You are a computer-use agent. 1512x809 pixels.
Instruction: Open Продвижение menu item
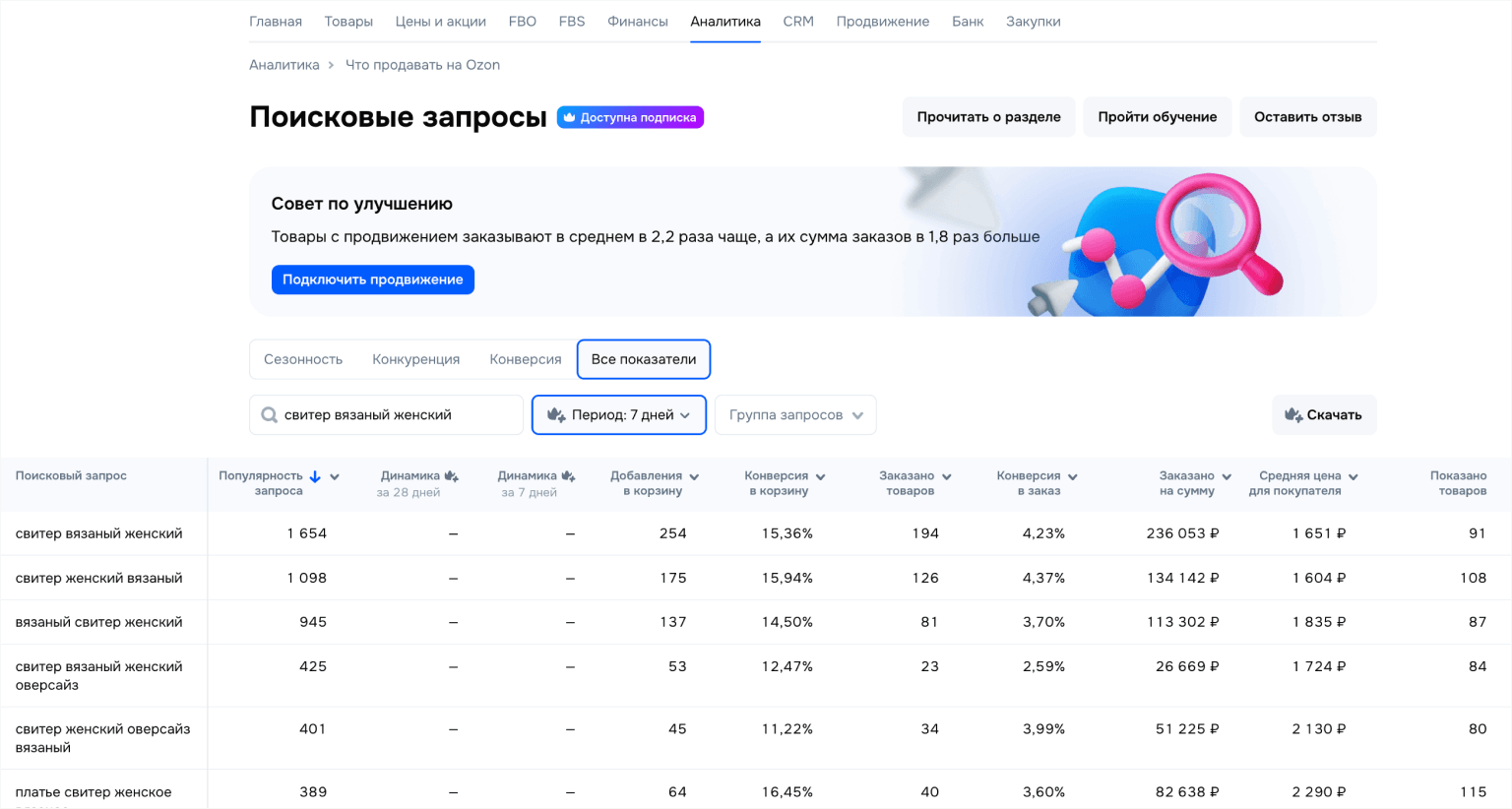(883, 22)
